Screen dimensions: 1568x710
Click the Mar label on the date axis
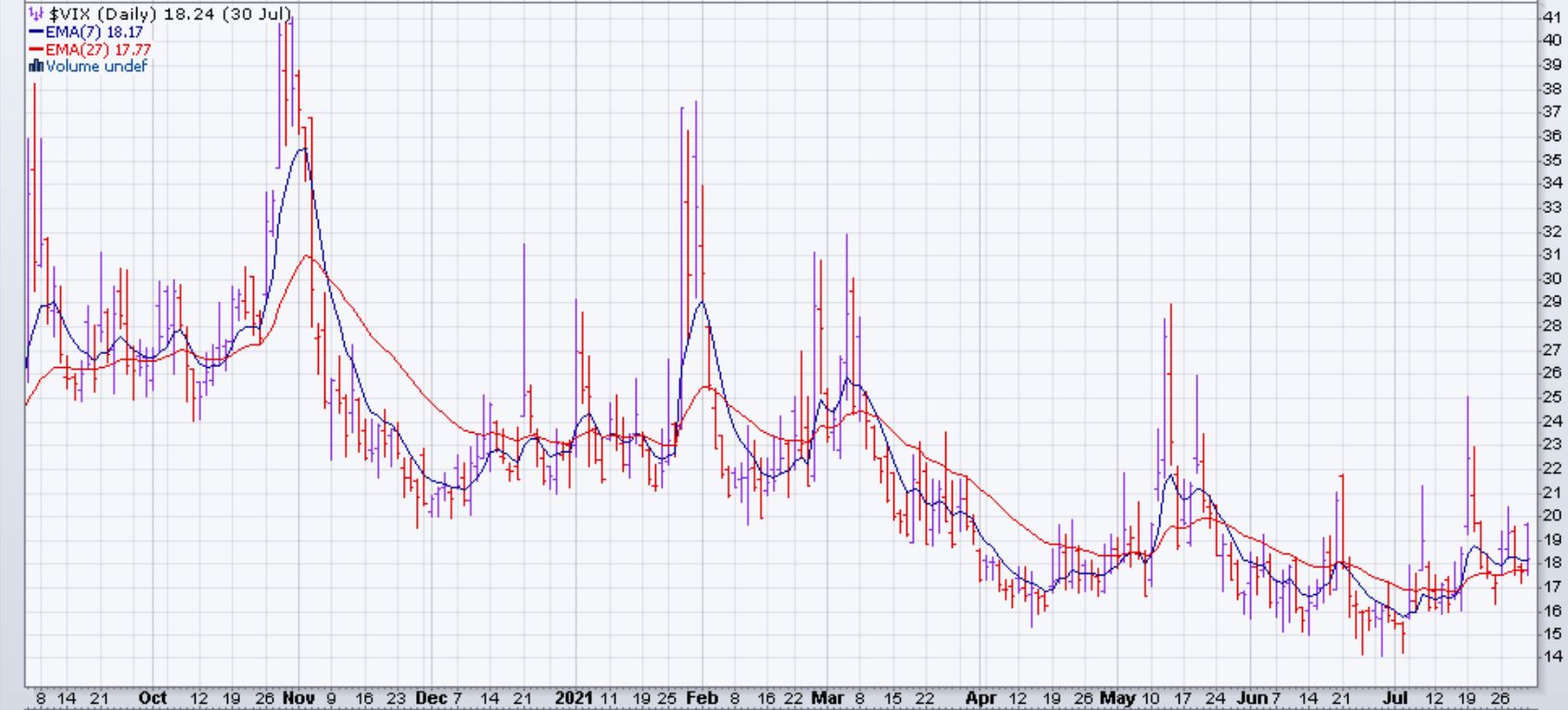coord(827,698)
